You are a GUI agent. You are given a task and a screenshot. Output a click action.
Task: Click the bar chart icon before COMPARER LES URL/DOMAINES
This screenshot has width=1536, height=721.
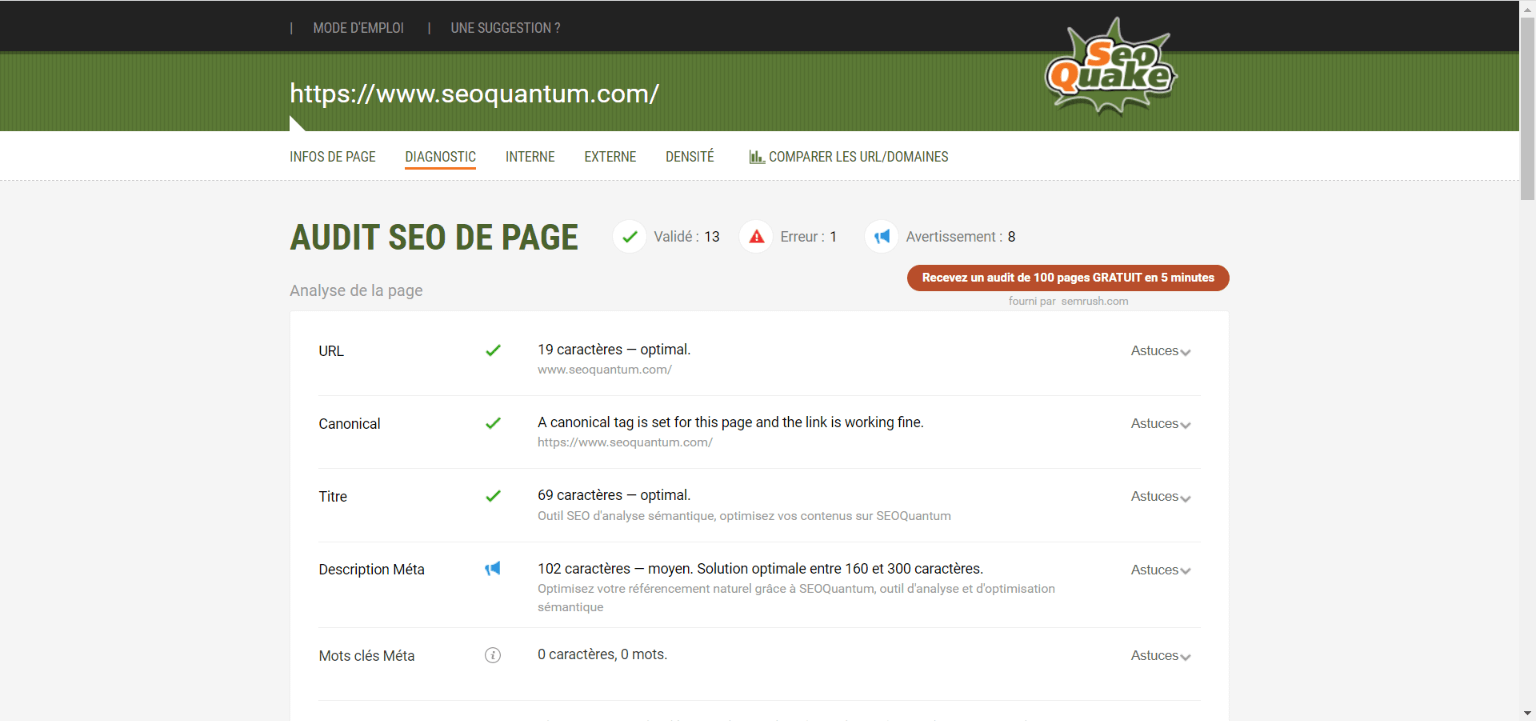[757, 156]
